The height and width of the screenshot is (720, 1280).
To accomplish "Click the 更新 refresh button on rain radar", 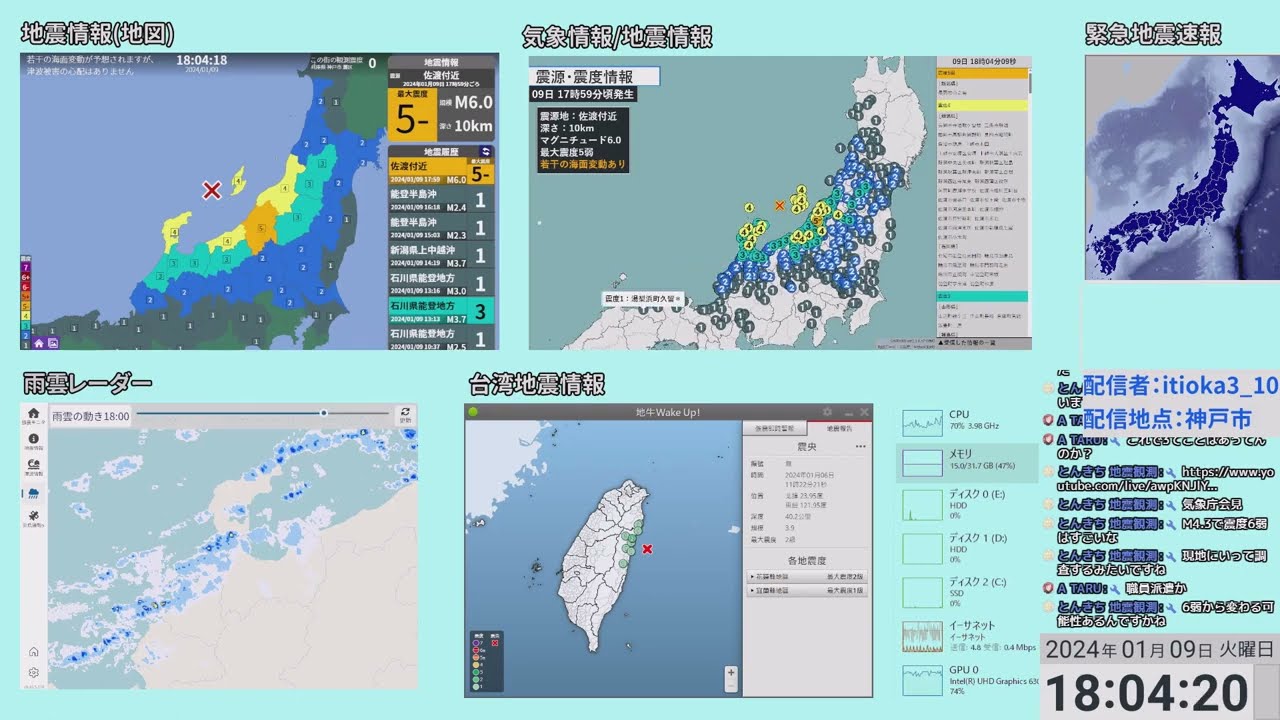I will [405, 414].
